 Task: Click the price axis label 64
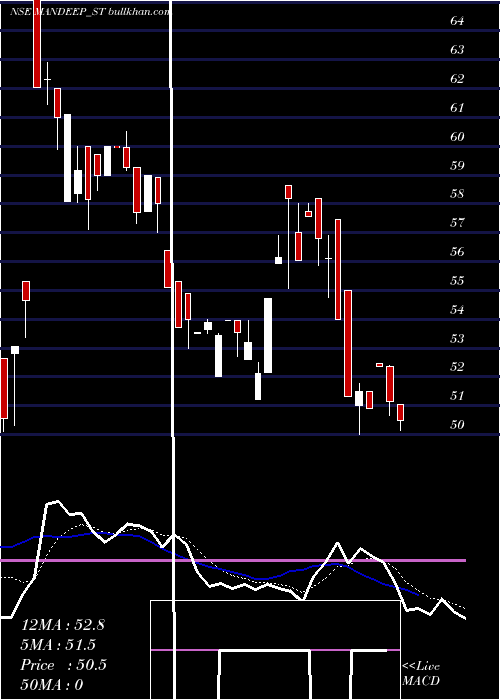(457, 21)
